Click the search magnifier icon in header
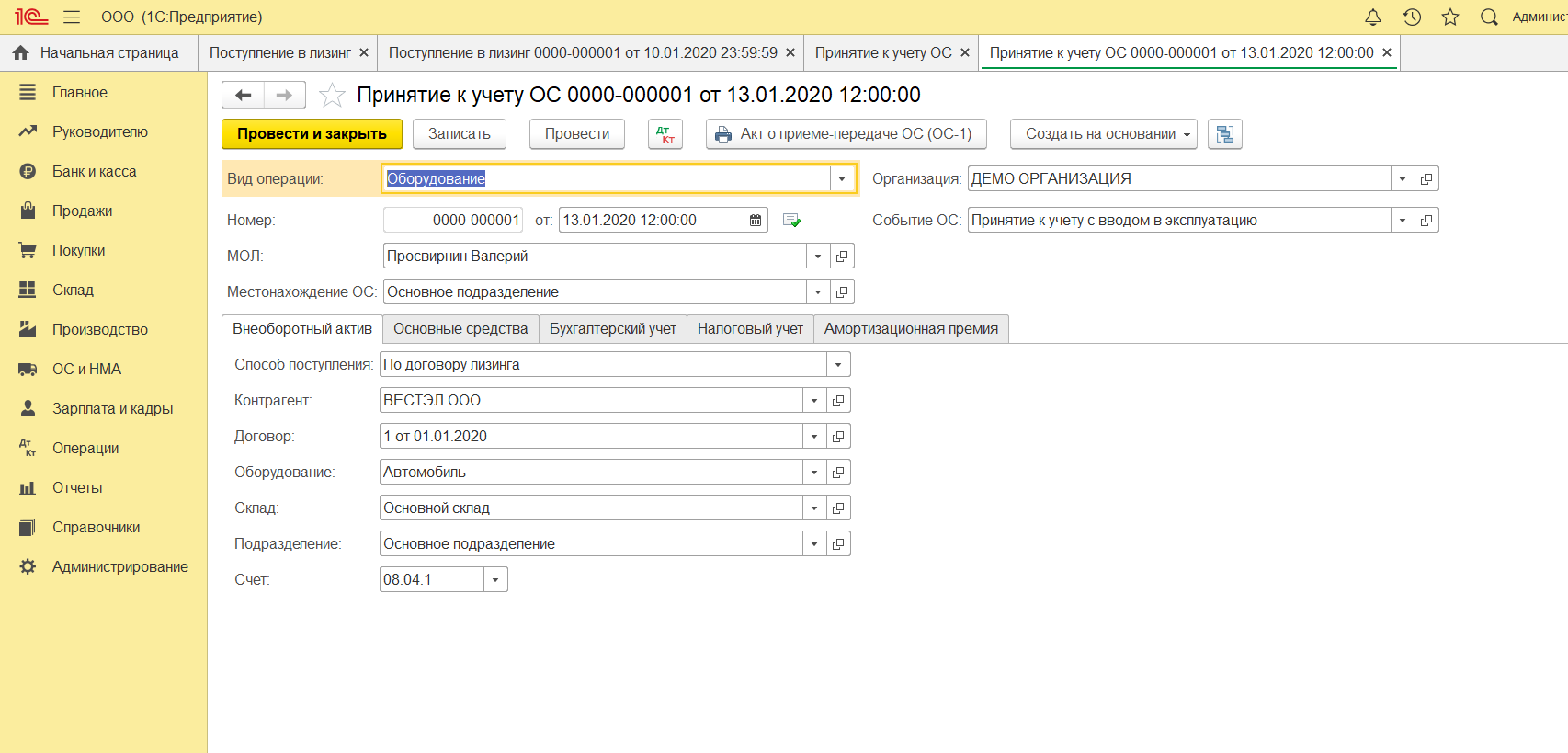The width and height of the screenshot is (1568, 753). point(1489,17)
